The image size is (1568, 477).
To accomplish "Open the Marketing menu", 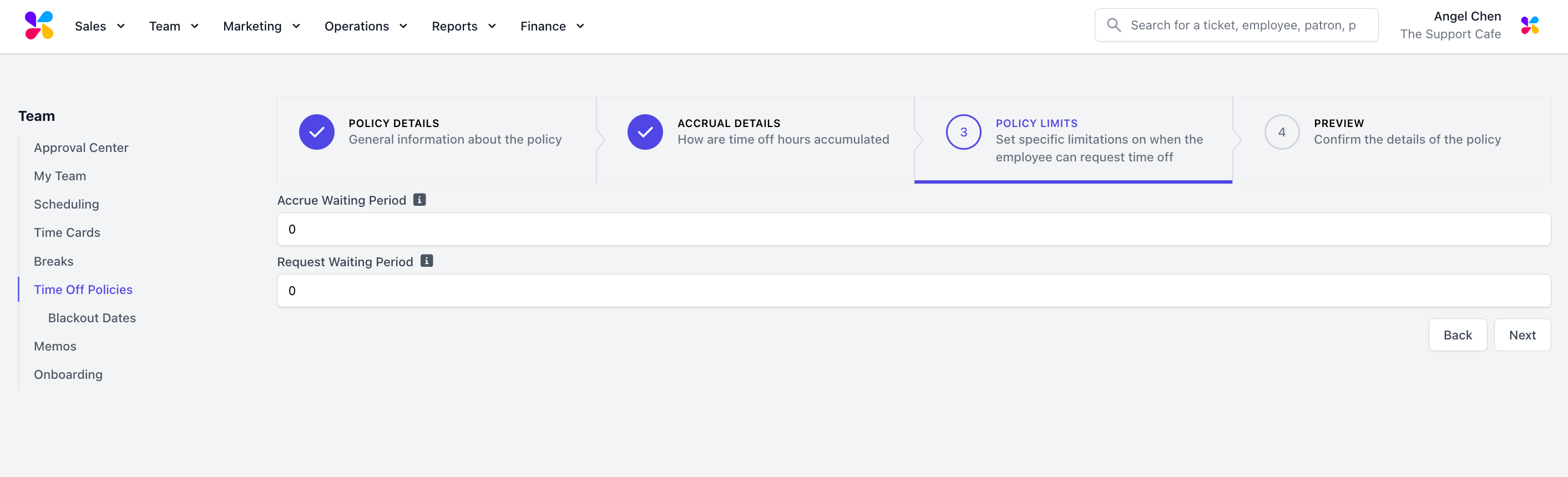I will tap(252, 26).
